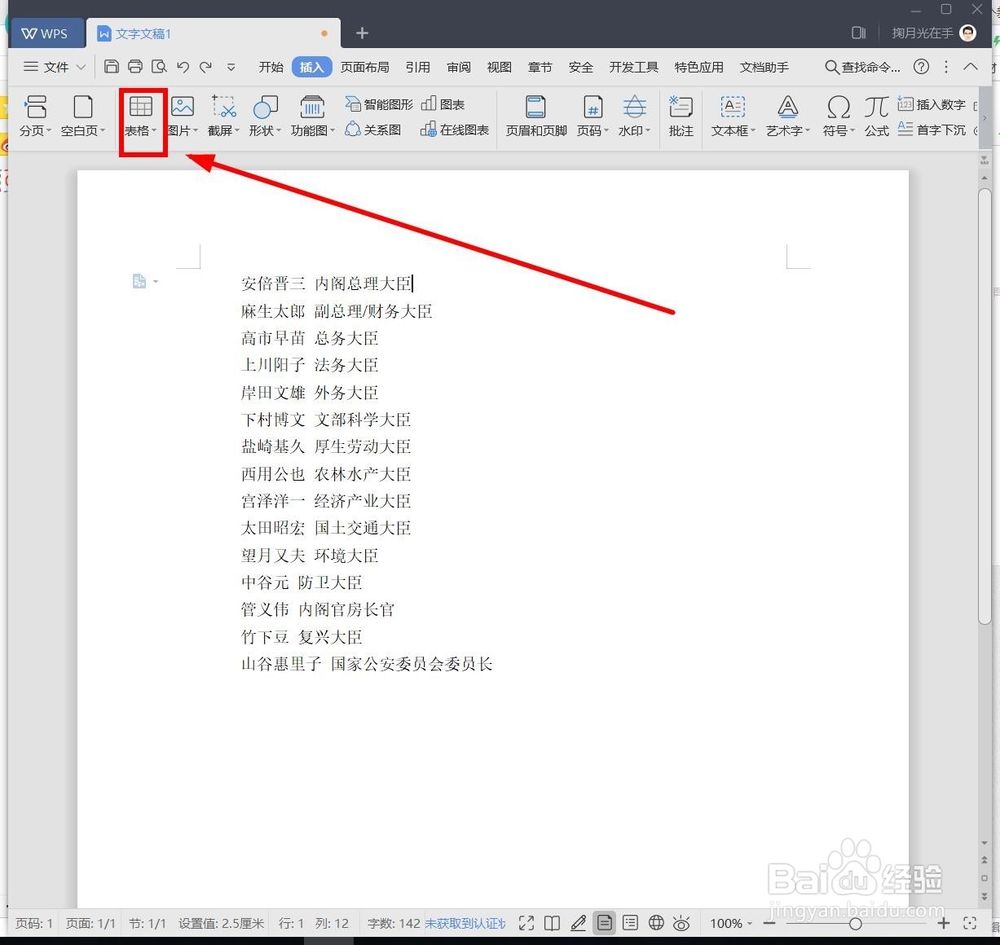Open the zoom percentage 100% dropdown
Viewport: 1000px width, 945px height.
(x=731, y=923)
